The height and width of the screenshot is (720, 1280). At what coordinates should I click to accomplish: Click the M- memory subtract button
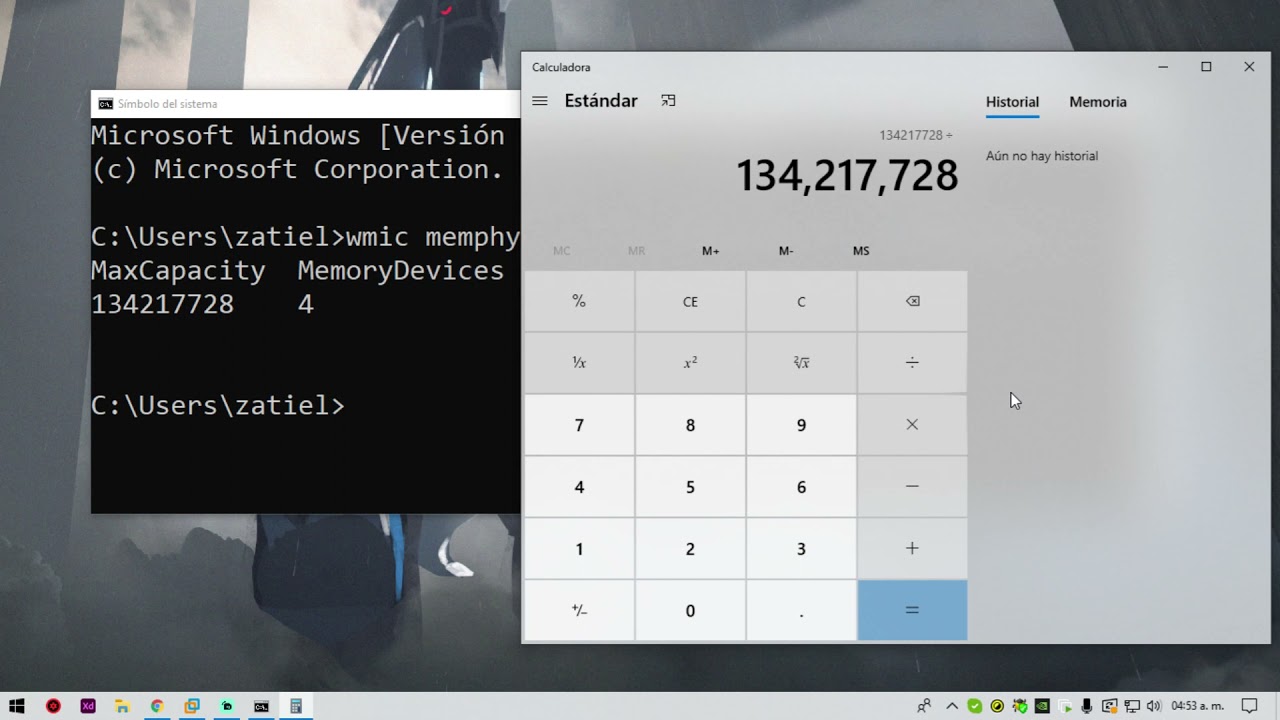coord(786,251)
